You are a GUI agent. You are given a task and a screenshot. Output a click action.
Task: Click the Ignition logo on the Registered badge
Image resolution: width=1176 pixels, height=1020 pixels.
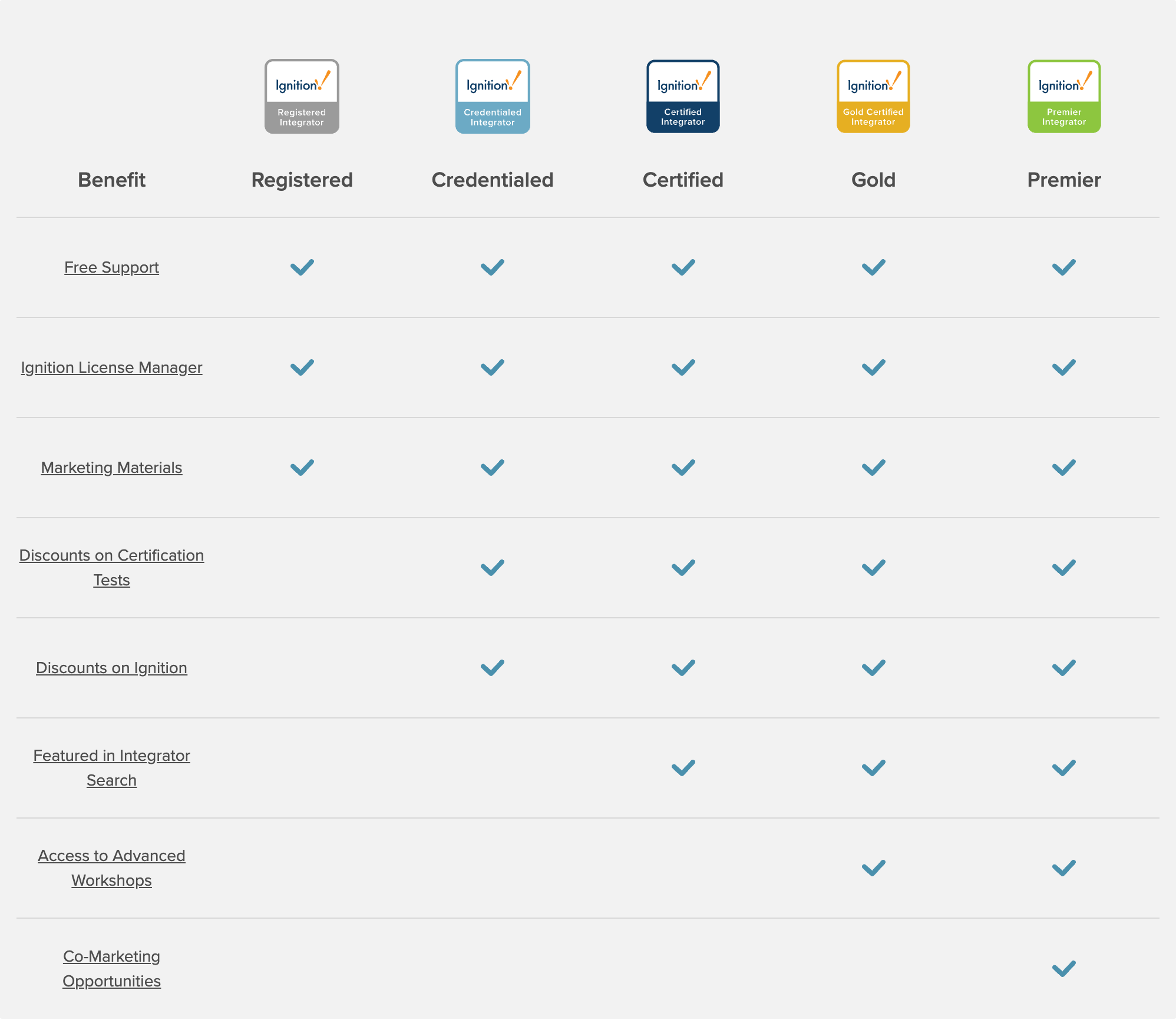pos(302,82)
